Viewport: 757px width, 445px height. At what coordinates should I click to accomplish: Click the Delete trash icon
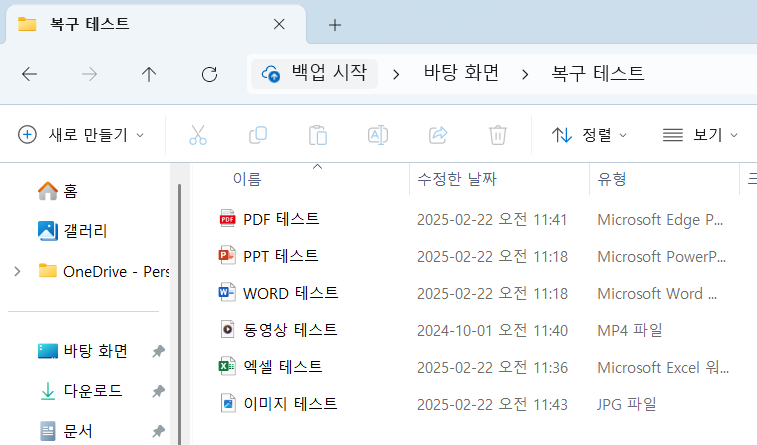pyautogui.click(x=498, y=135)
